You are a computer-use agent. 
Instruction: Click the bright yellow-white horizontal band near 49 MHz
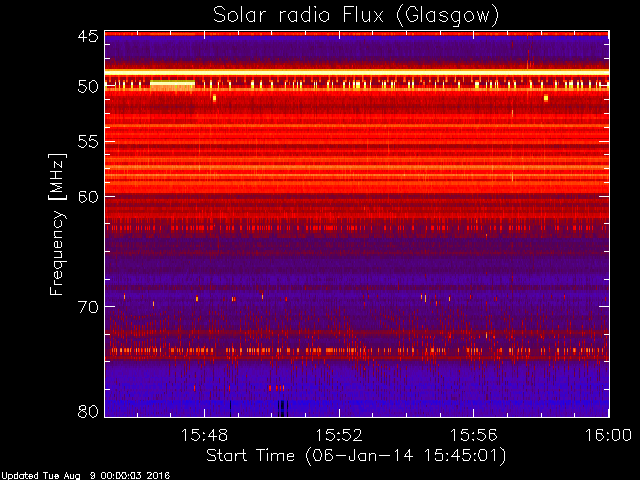[x=357, y=72]
